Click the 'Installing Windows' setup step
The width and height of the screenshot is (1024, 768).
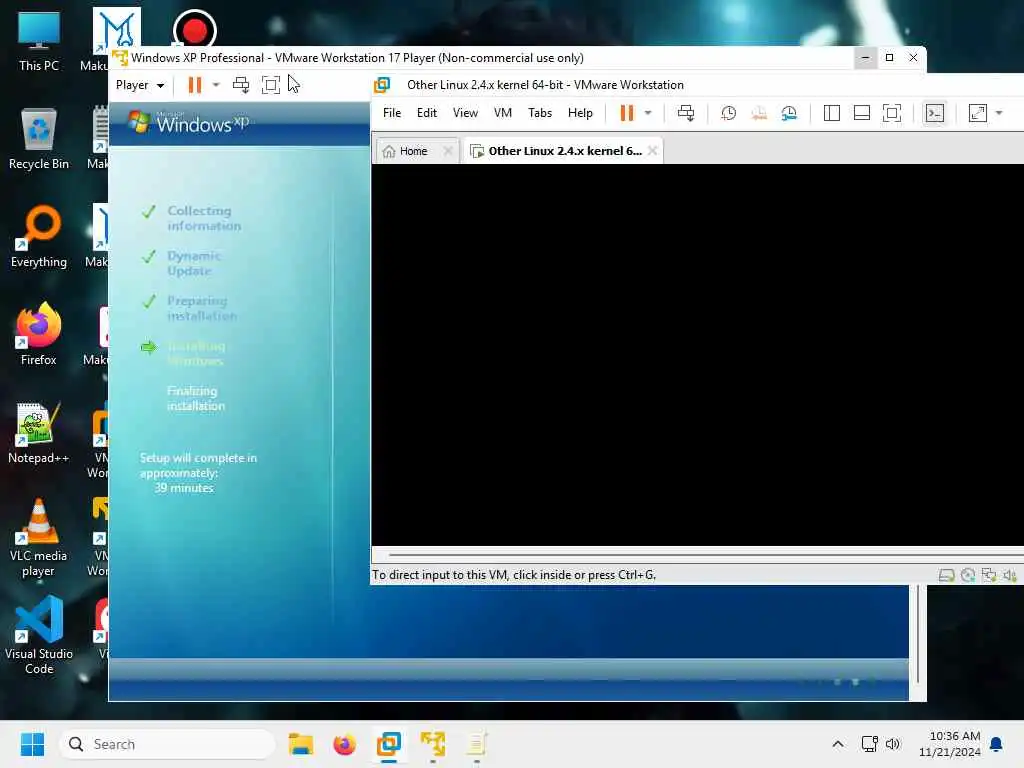coord(196,353)
